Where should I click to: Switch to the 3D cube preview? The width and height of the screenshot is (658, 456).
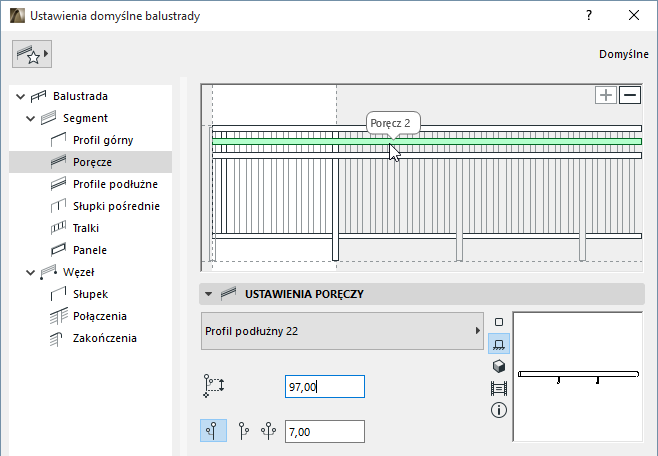pos(499,366)
